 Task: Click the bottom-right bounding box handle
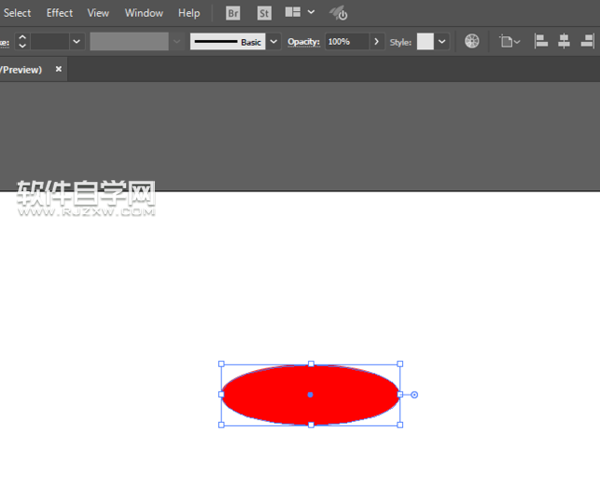(400, 425)
